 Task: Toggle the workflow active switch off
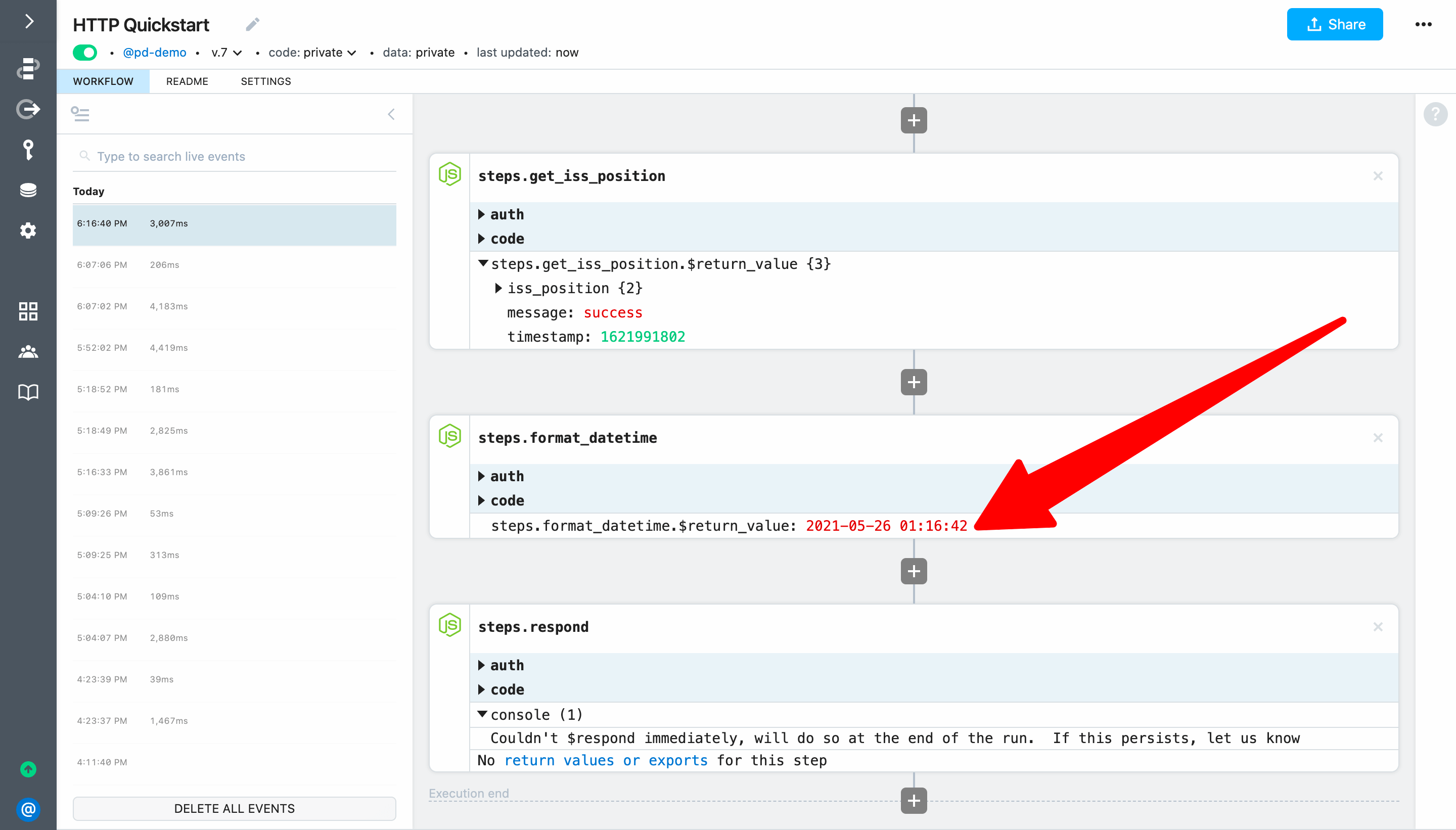[x=85, y=53]
